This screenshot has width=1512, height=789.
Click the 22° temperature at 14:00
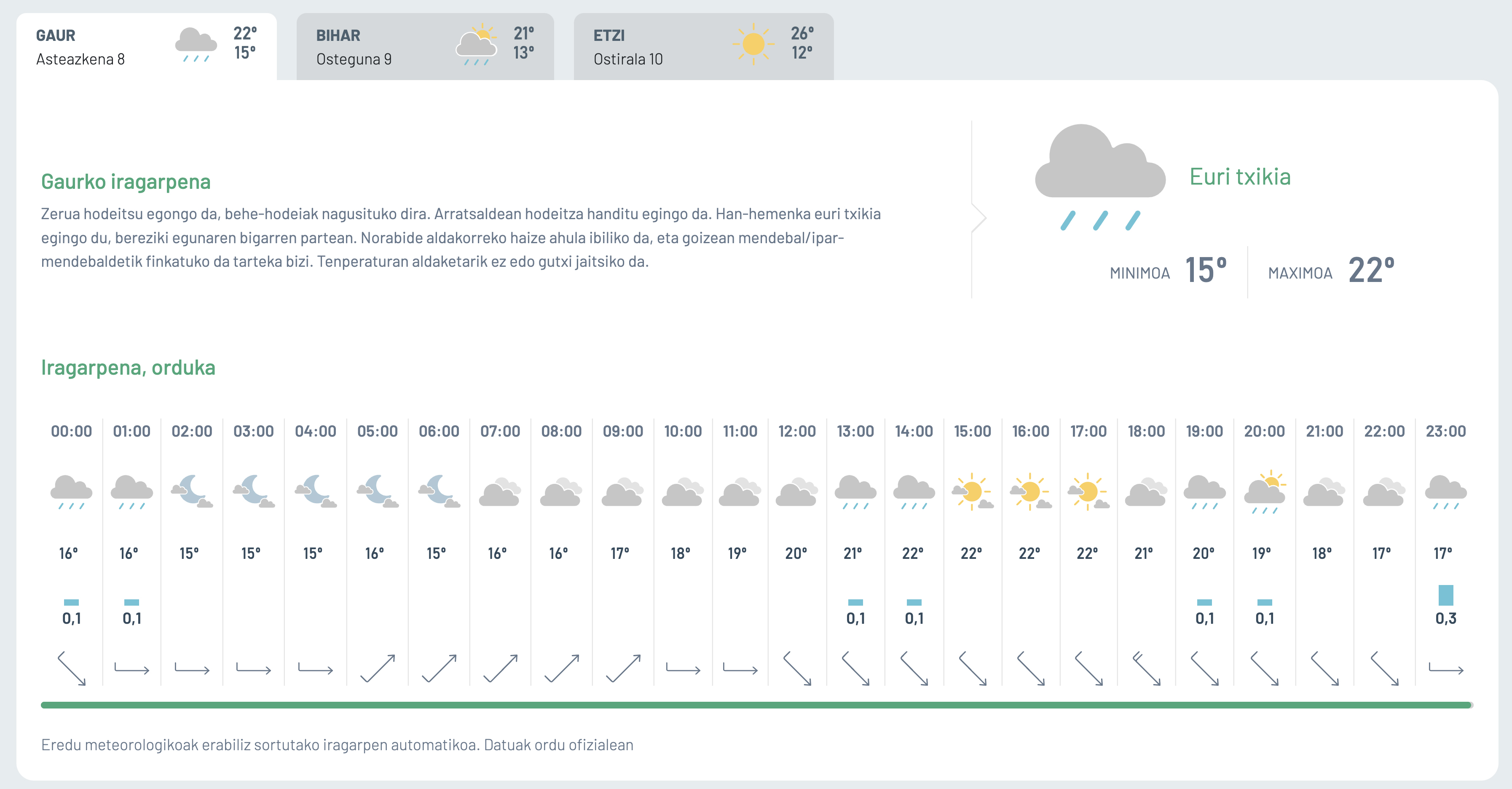tap(913, 553)
